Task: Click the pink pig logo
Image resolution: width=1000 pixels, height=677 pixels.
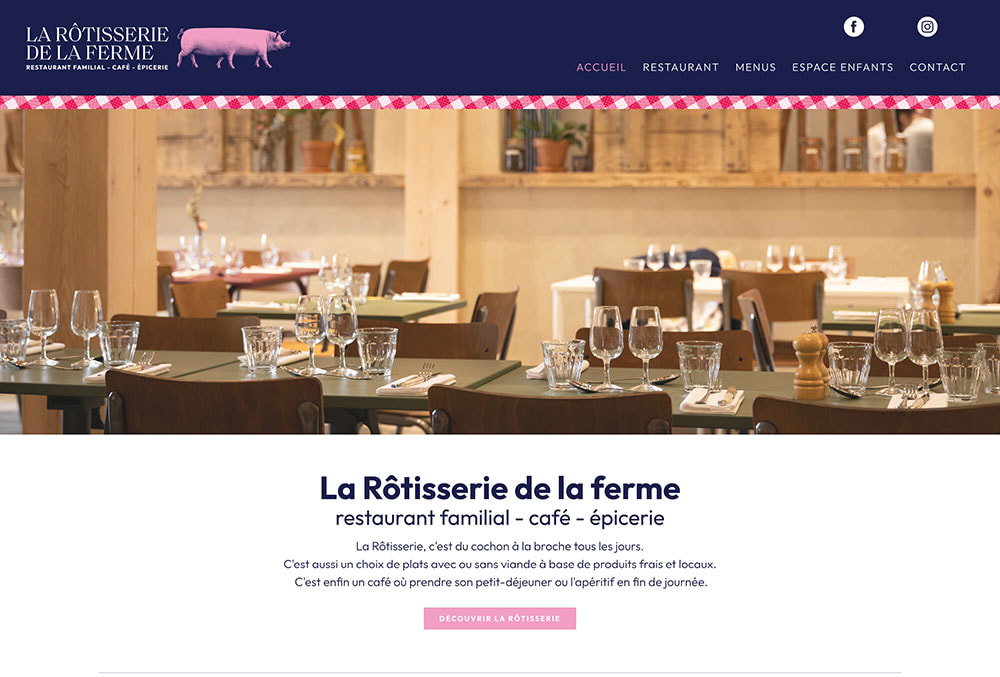Action: coord(233,48)
